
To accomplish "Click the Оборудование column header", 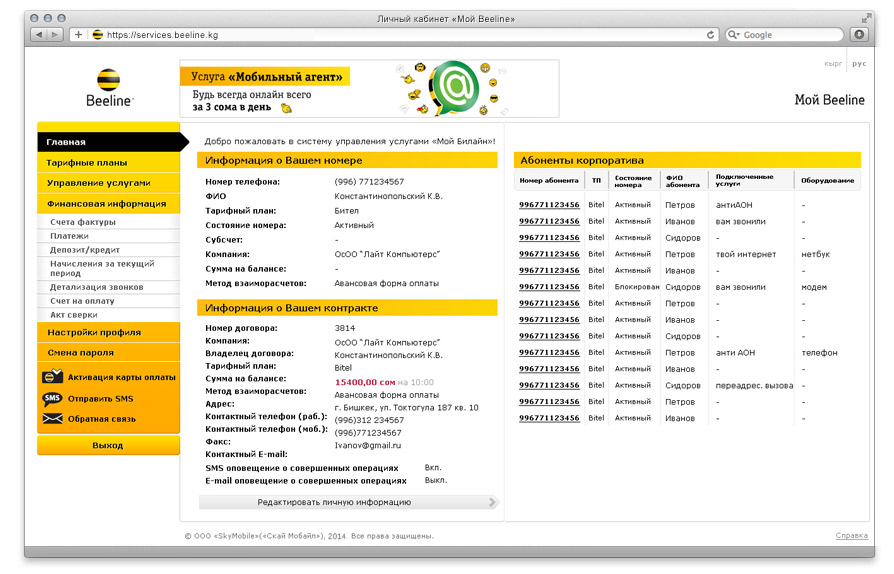I will pos(827,180).
